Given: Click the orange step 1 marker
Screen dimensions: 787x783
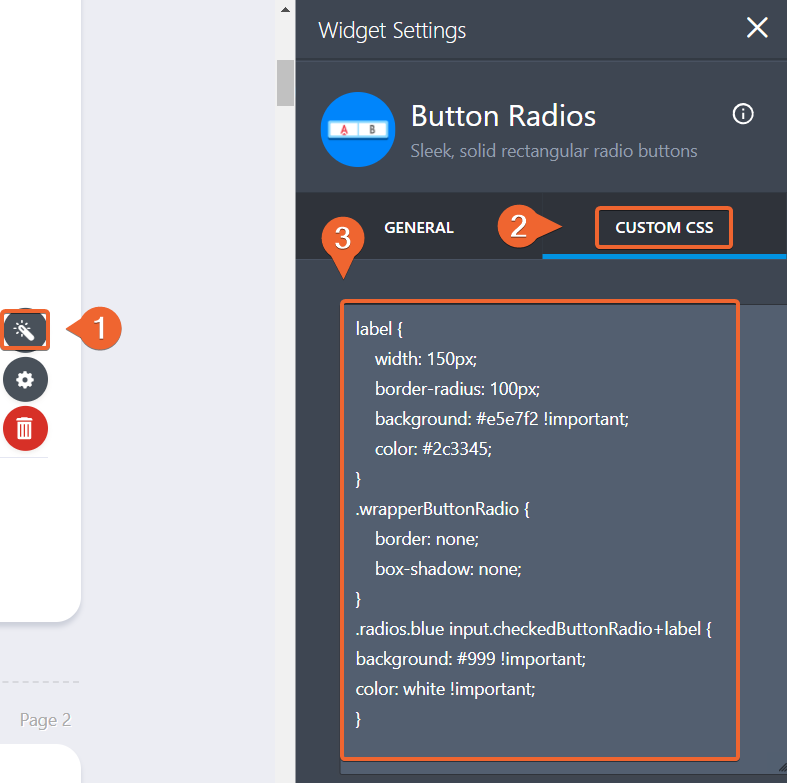Looking at the screenshot, I should [x=97, y=328].
